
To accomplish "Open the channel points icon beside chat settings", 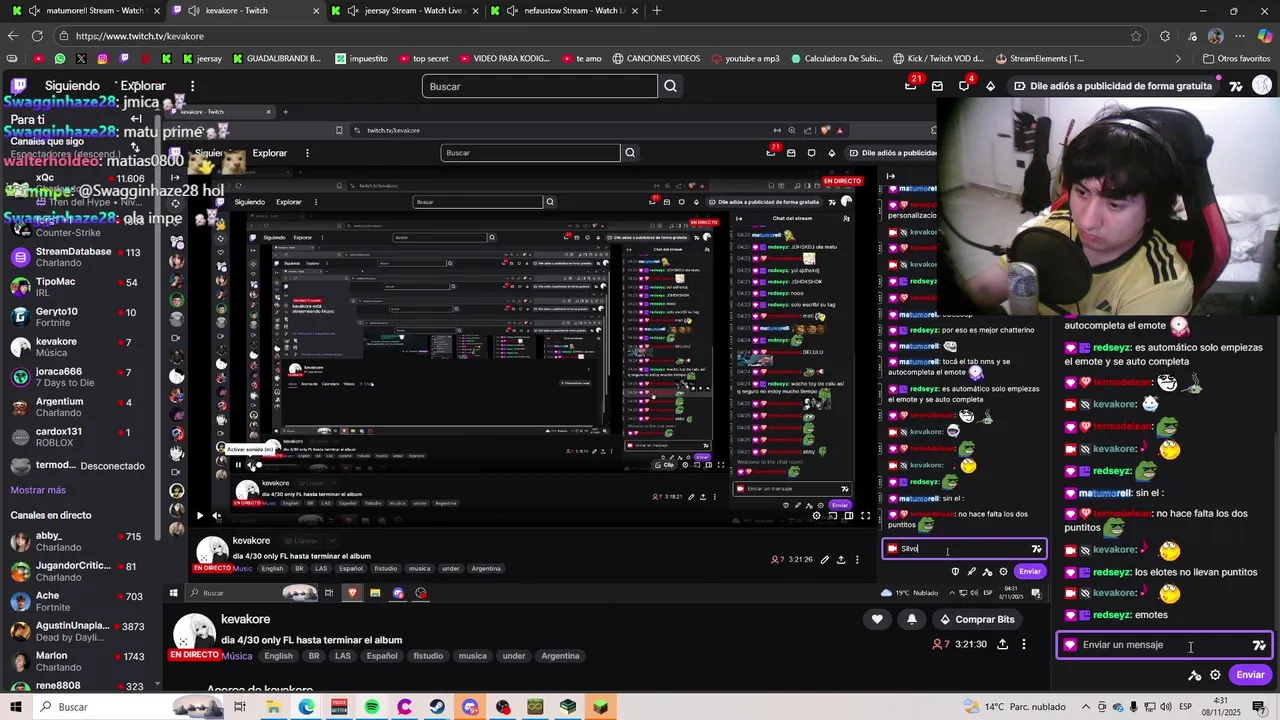I will 1194,675.
